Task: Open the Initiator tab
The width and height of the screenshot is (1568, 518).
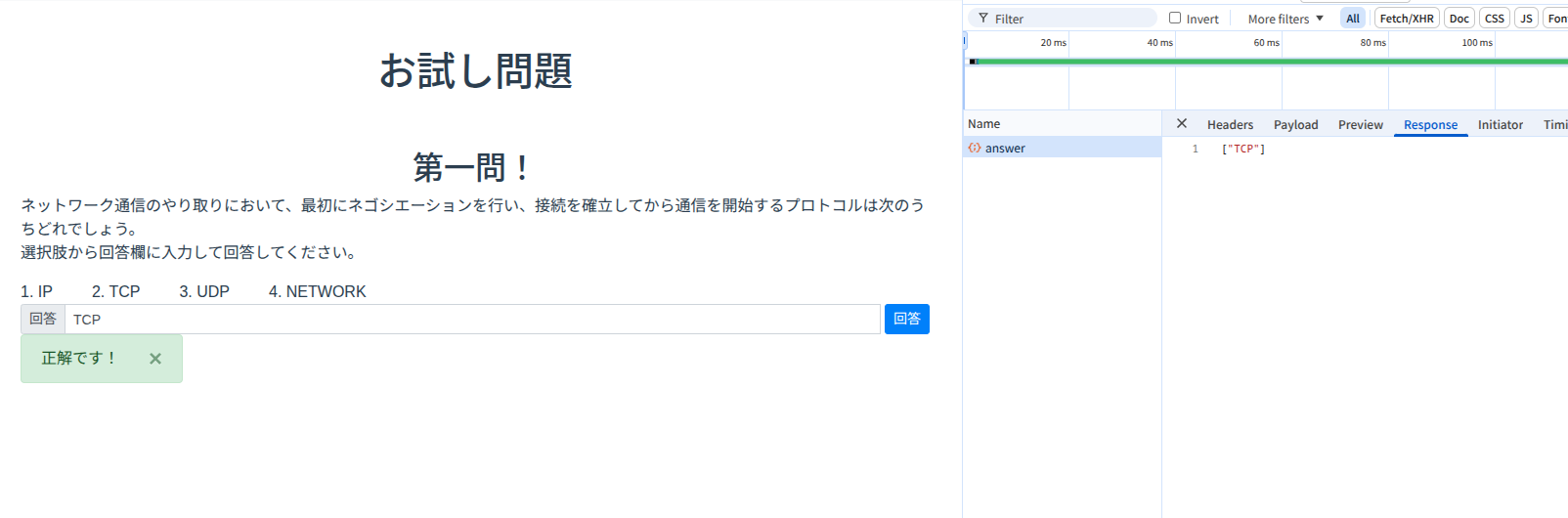Action: 1500,125
